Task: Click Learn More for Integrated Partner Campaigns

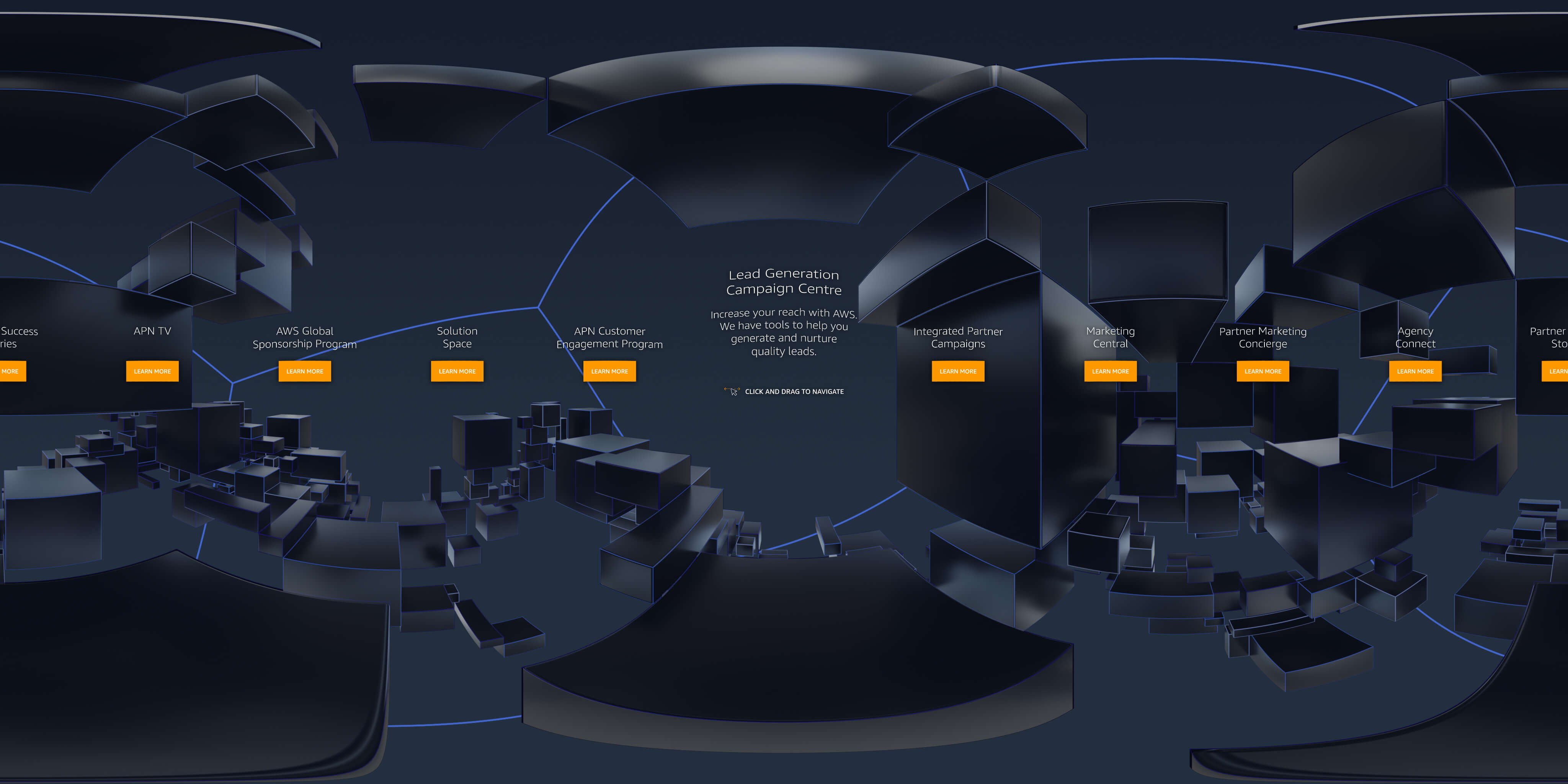Action: tap(957, 371)
